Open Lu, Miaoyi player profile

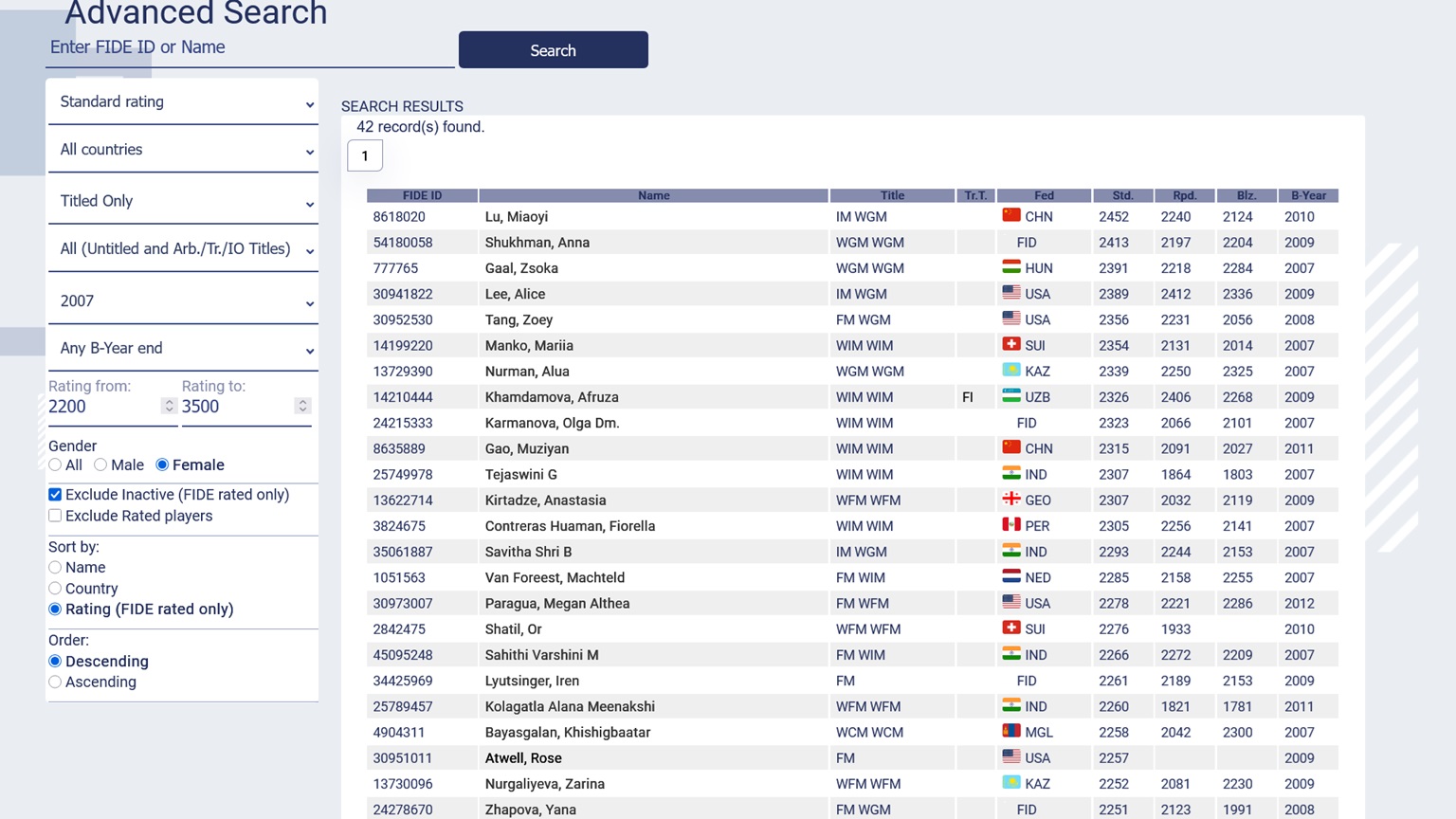coord(517,216)
